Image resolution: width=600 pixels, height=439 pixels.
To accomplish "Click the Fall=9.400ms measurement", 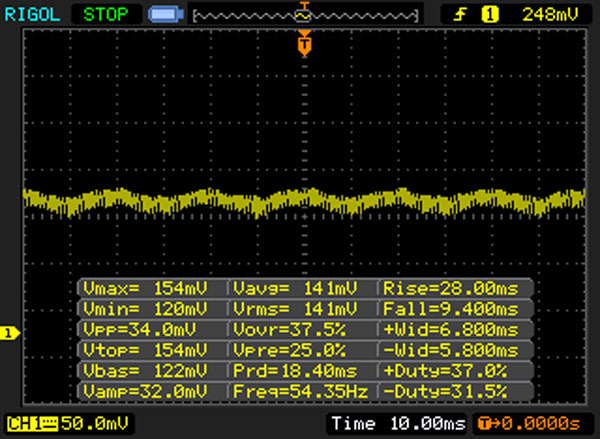I will pyautogui.click(x=451, y=309).
